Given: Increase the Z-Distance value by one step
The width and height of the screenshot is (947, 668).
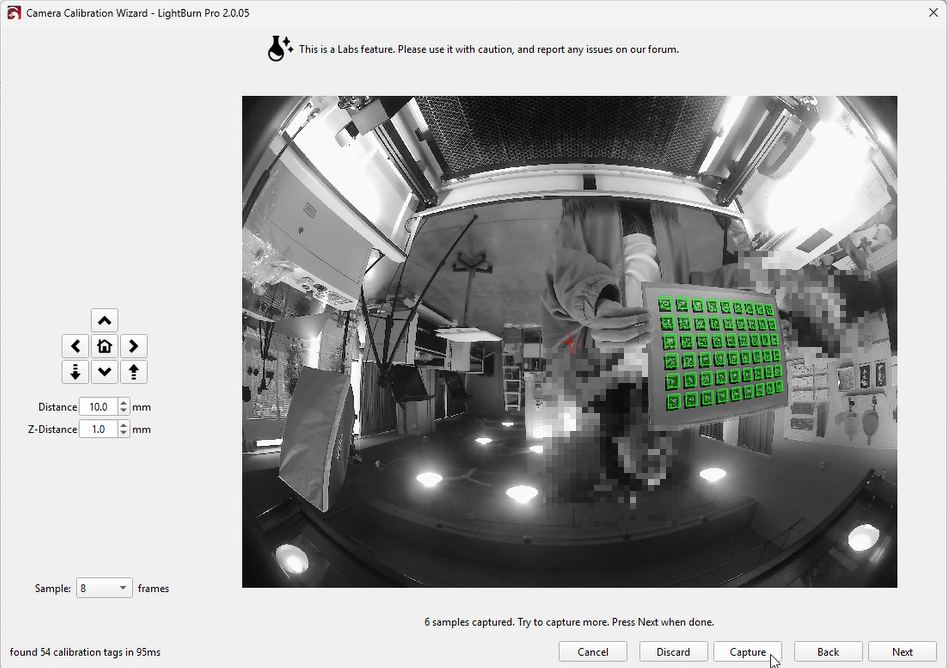Looking at the screenshot, I should [x=124, y=425].
